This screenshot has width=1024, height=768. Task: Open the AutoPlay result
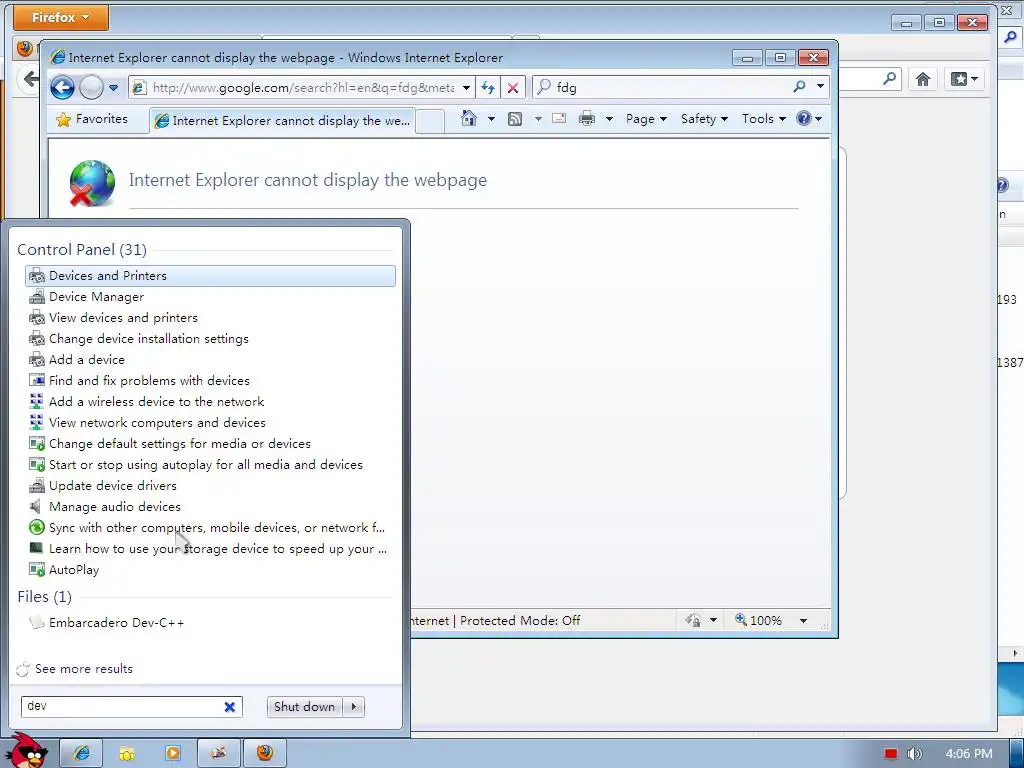pyautogui.click(x=210, y=569)
